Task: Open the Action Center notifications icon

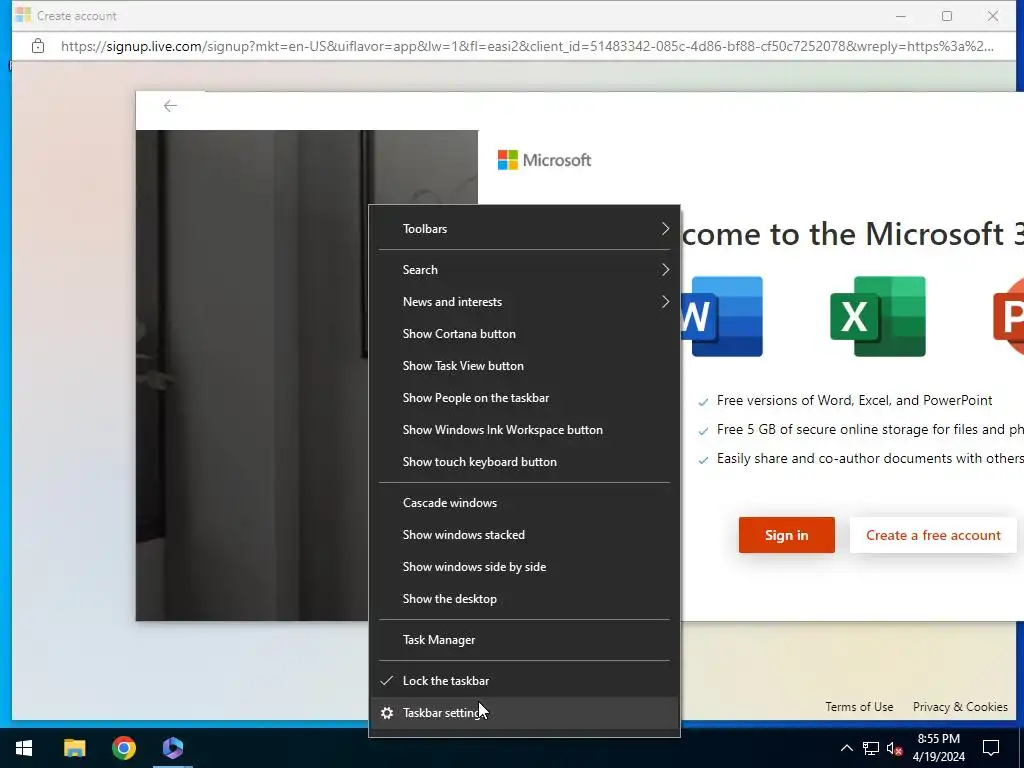Action: pos(991,748)
